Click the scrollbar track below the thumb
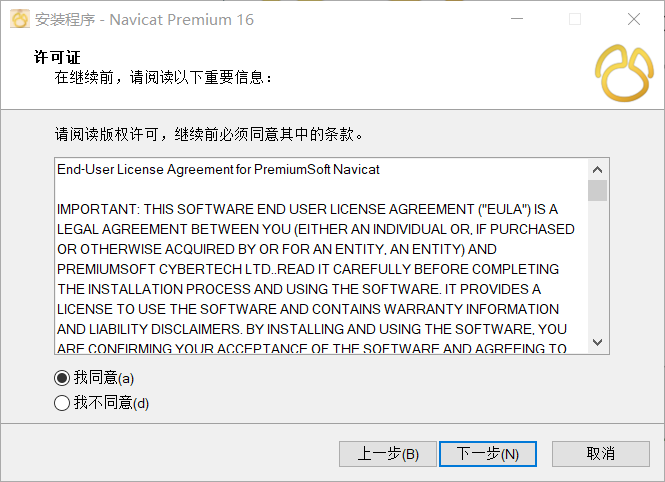The width and height of the screenshot is (665, 482). point(598,266)
